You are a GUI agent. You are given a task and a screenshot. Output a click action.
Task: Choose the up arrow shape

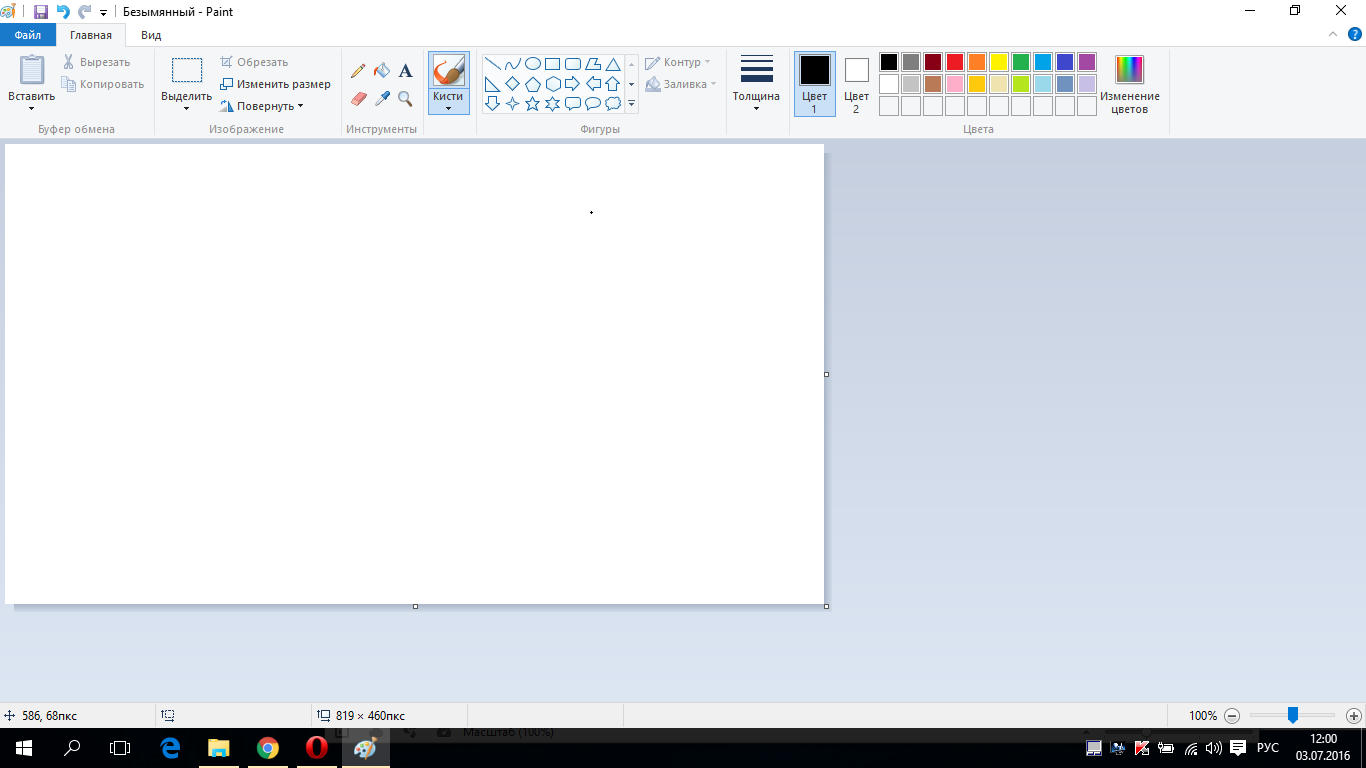click(x=613, y=84)
